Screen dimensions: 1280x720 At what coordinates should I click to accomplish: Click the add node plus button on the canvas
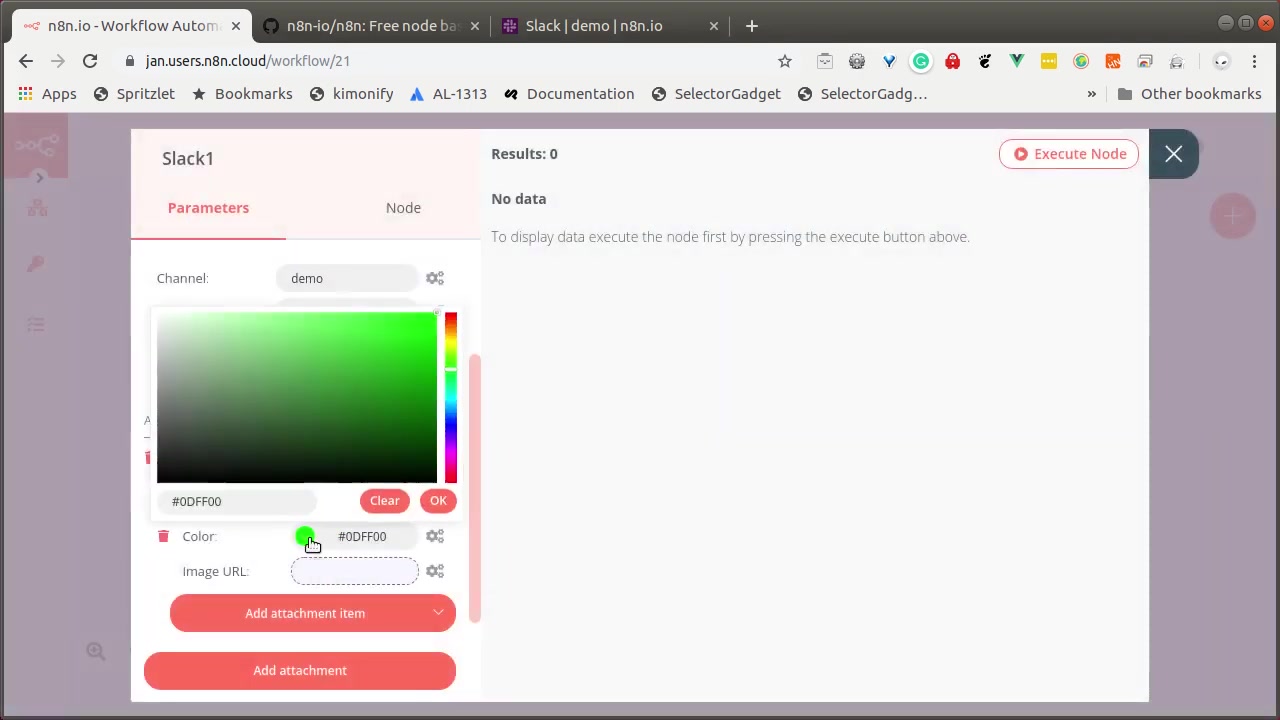pos(1232,217)
